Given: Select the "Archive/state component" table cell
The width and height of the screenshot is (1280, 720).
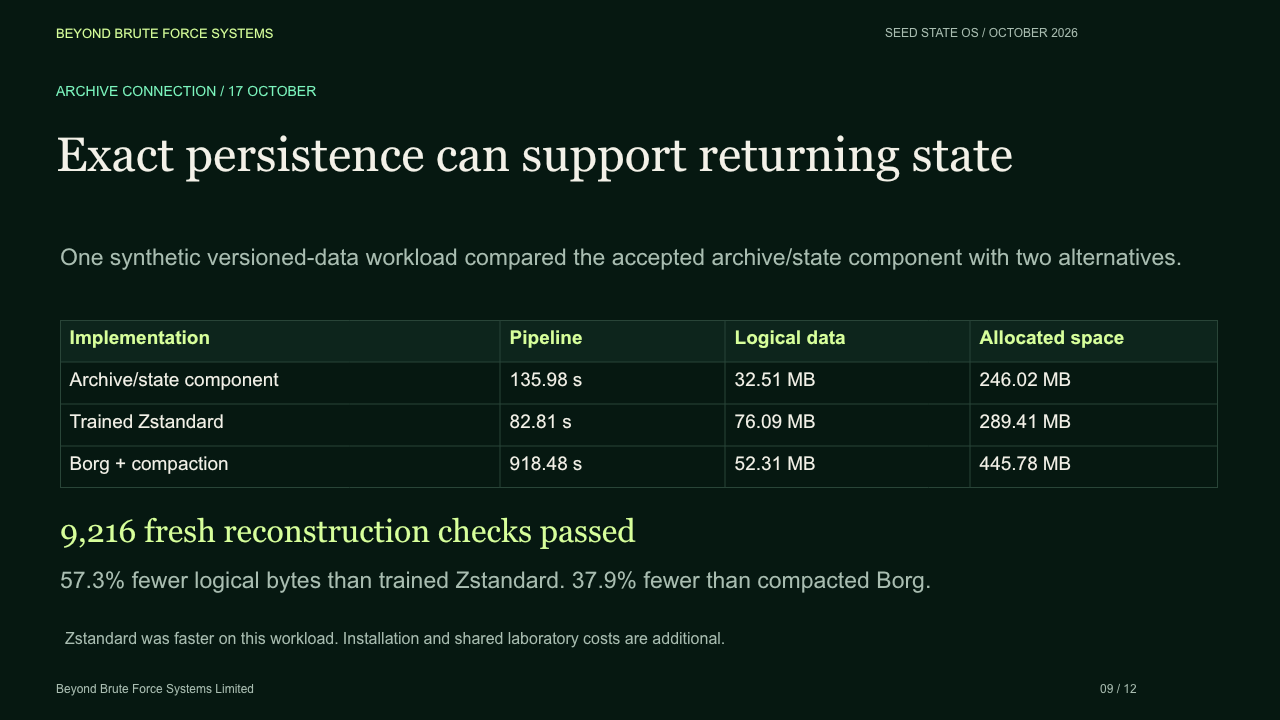Looking at the screenshot, I should (x=280, y=383).
